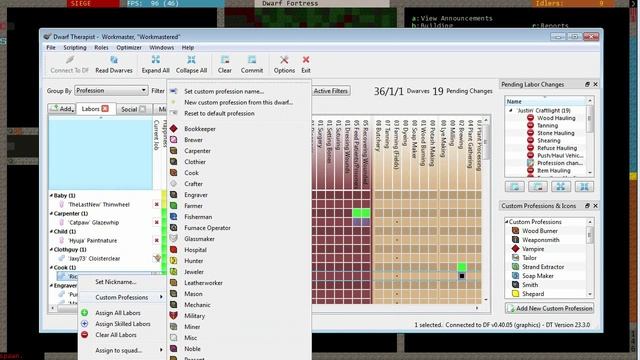Viewport: 640px width, 360px height.
Task: Select Military profession entry
Action: tap(239, 316)
